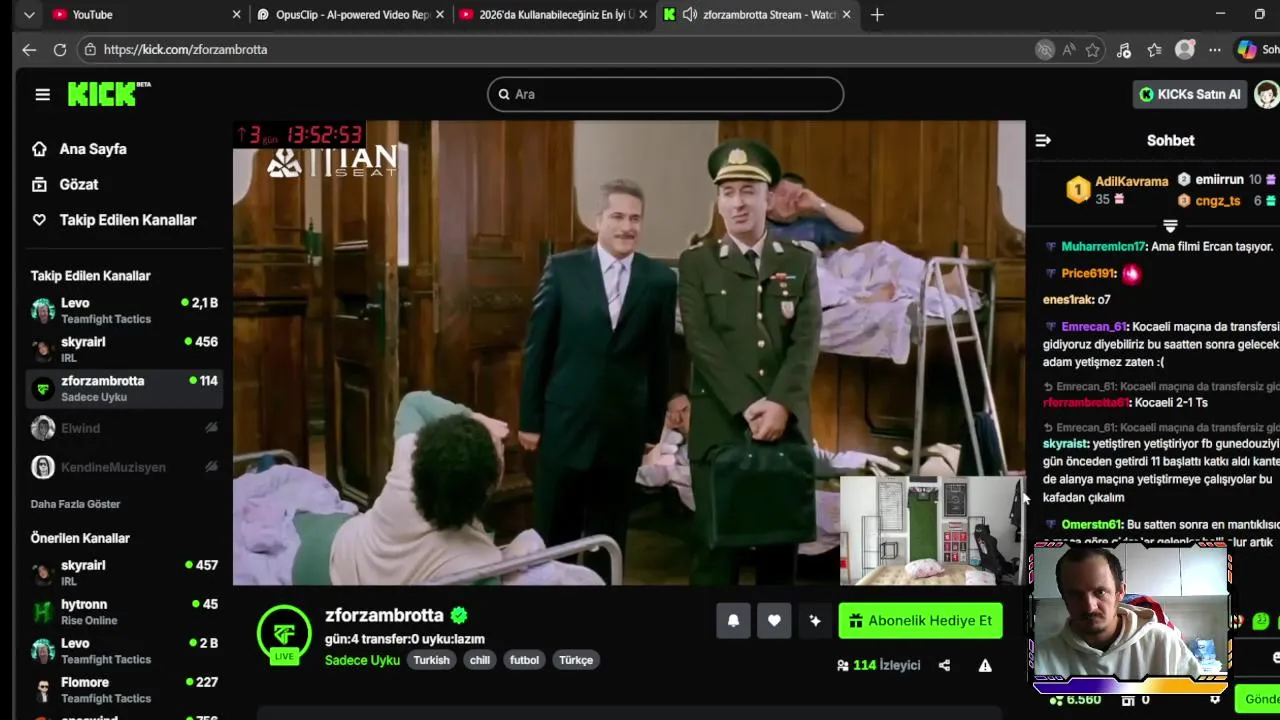Open read aloud icon in address bar
The image size is (1280, 720).
point(1069,49)
